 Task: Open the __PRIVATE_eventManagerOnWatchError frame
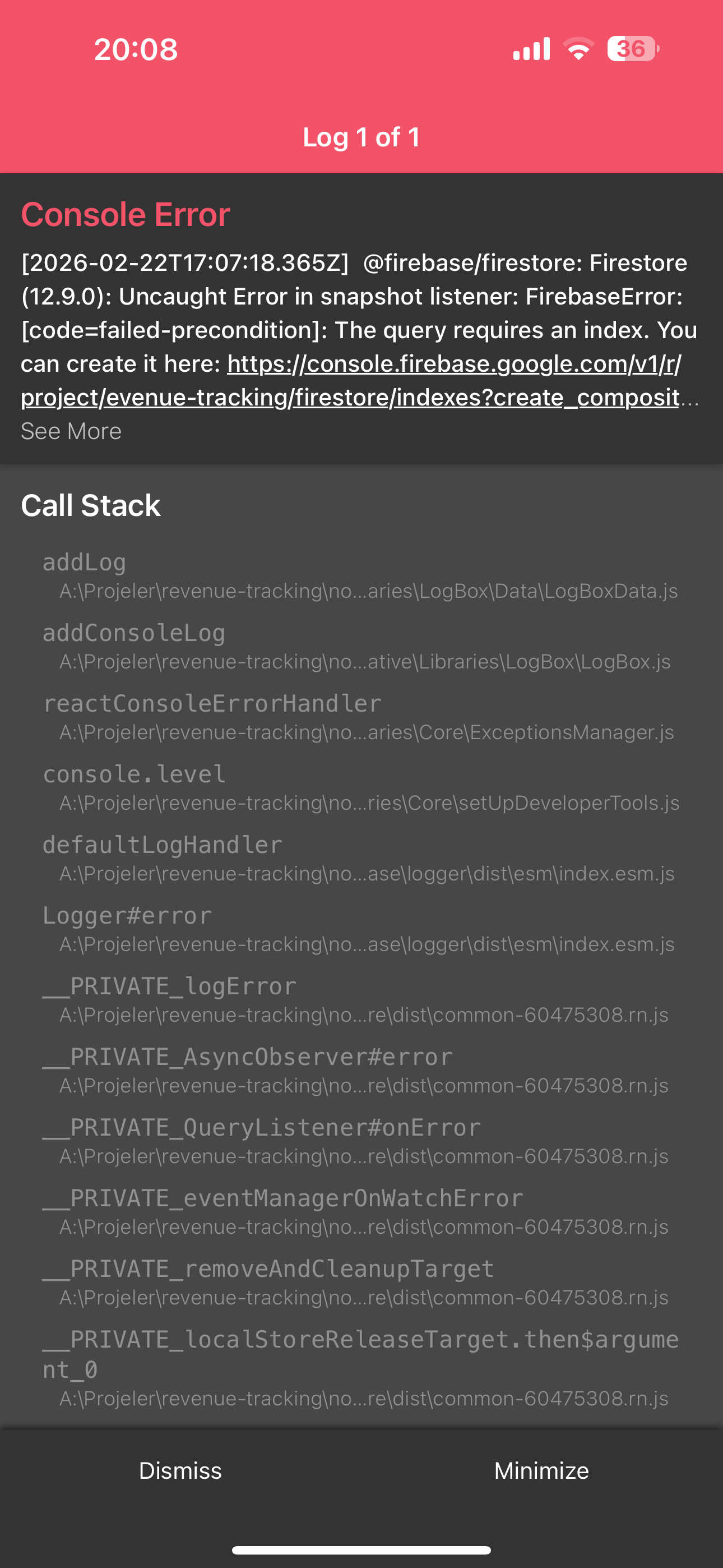coord(361,1211)
